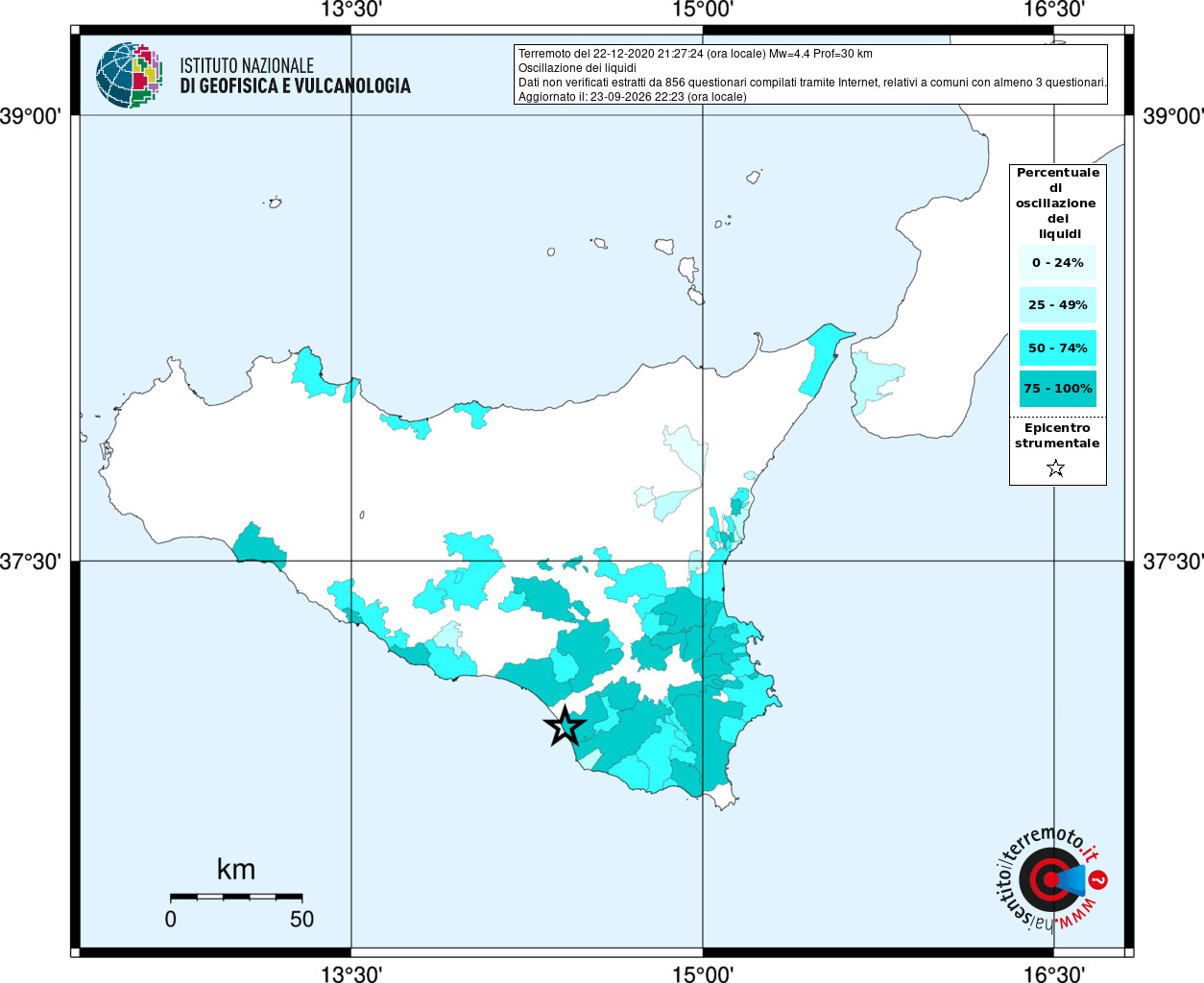This screenshot has width=1204, height=983.
Task: Click the earthquake info text box
Action: tap(810, 74)
